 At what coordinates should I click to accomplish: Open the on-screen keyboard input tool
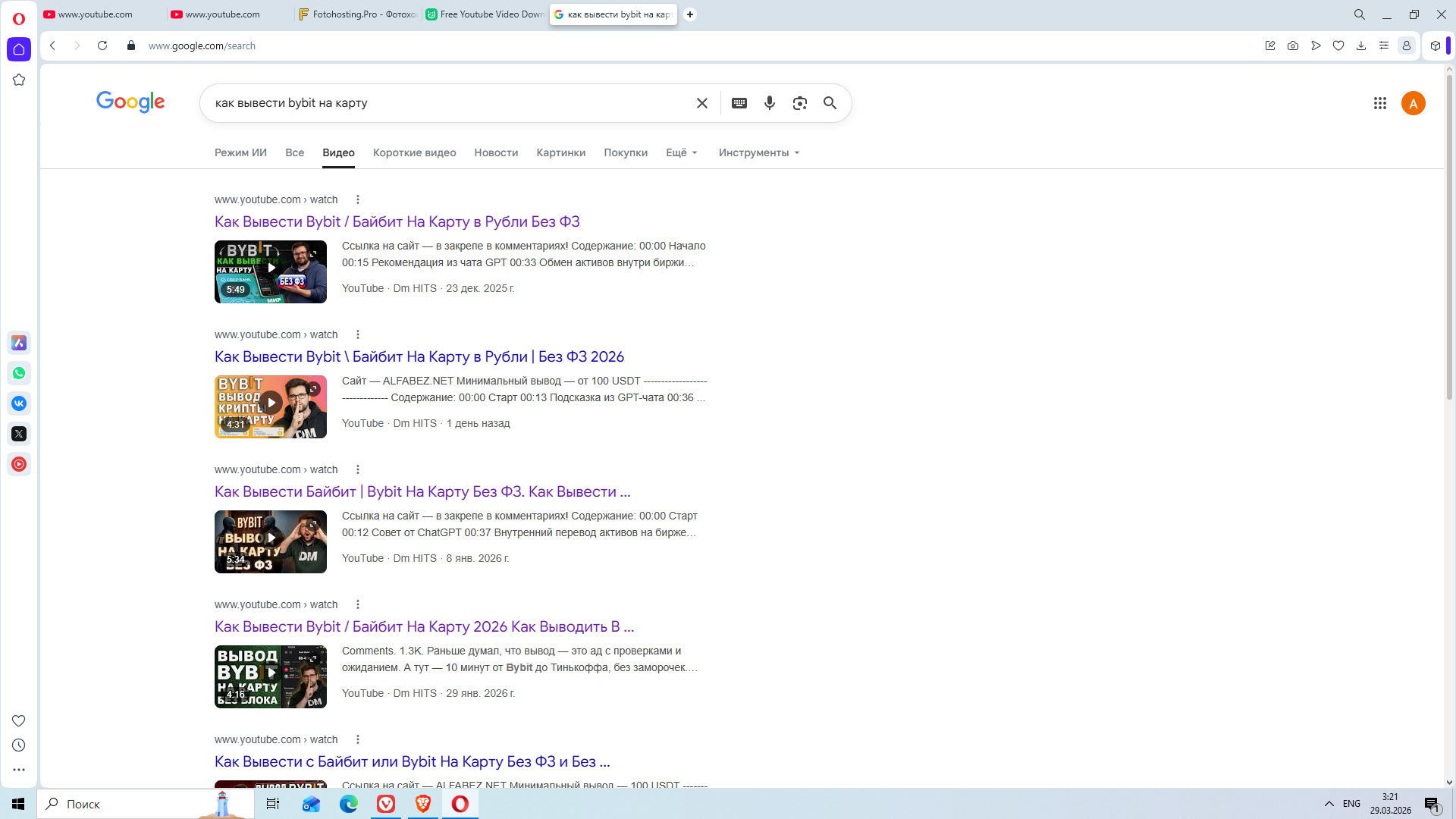[x=739, y=103]
